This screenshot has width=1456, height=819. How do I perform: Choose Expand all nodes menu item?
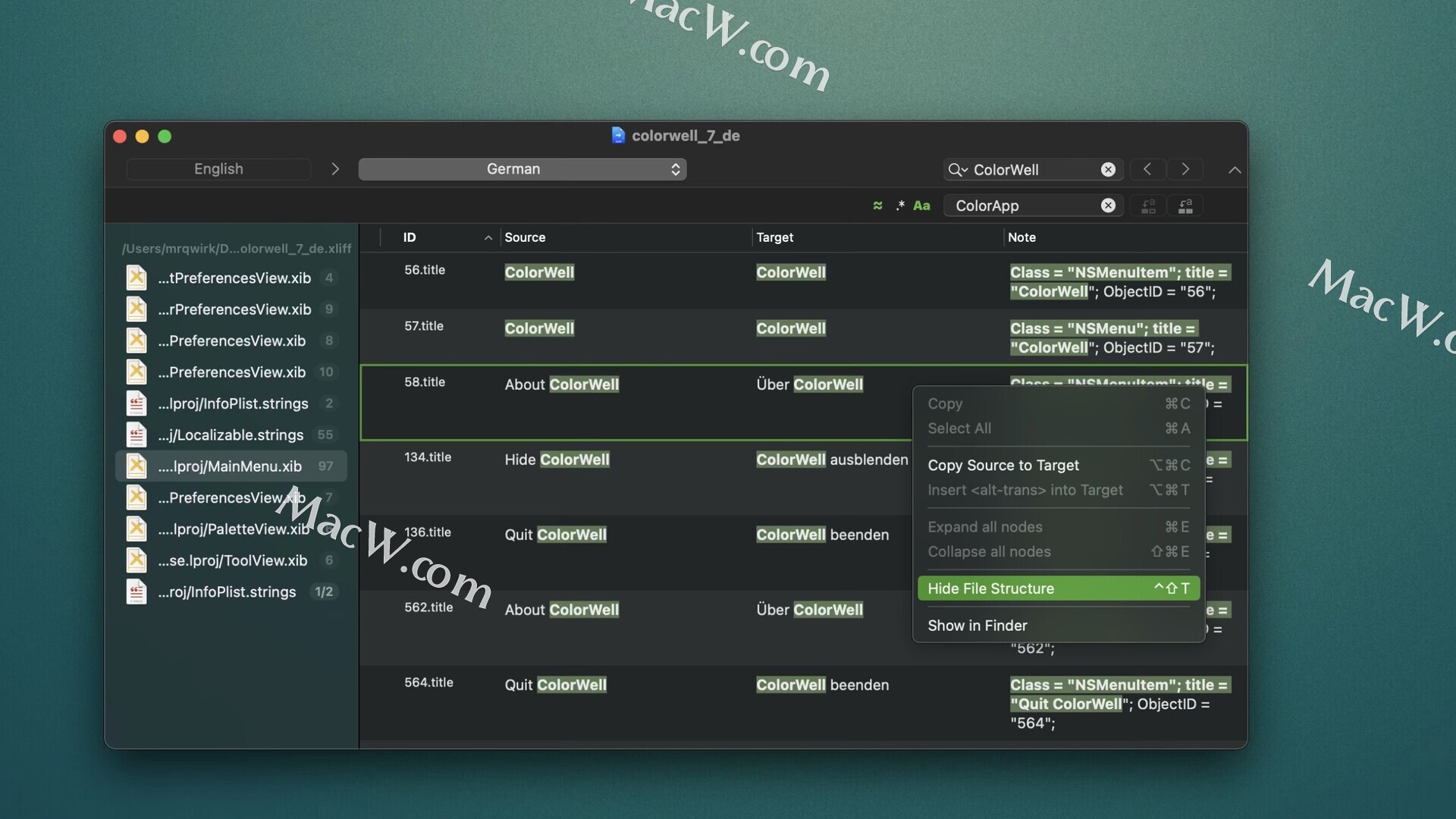pos(1059,527)
